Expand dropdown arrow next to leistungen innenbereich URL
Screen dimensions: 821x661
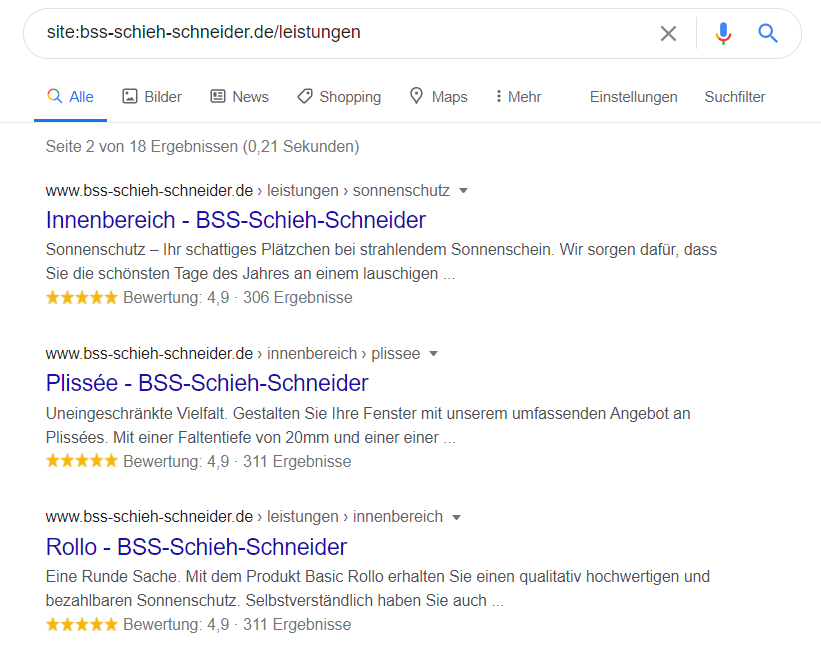pyautogui.click(x=456, y=517)
